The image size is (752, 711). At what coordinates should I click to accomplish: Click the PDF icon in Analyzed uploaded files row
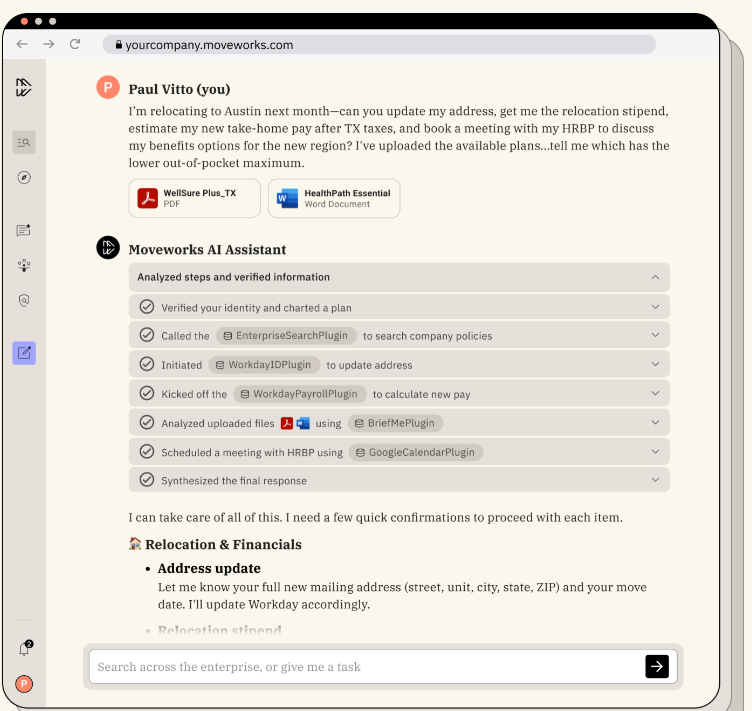pos(287,423)
